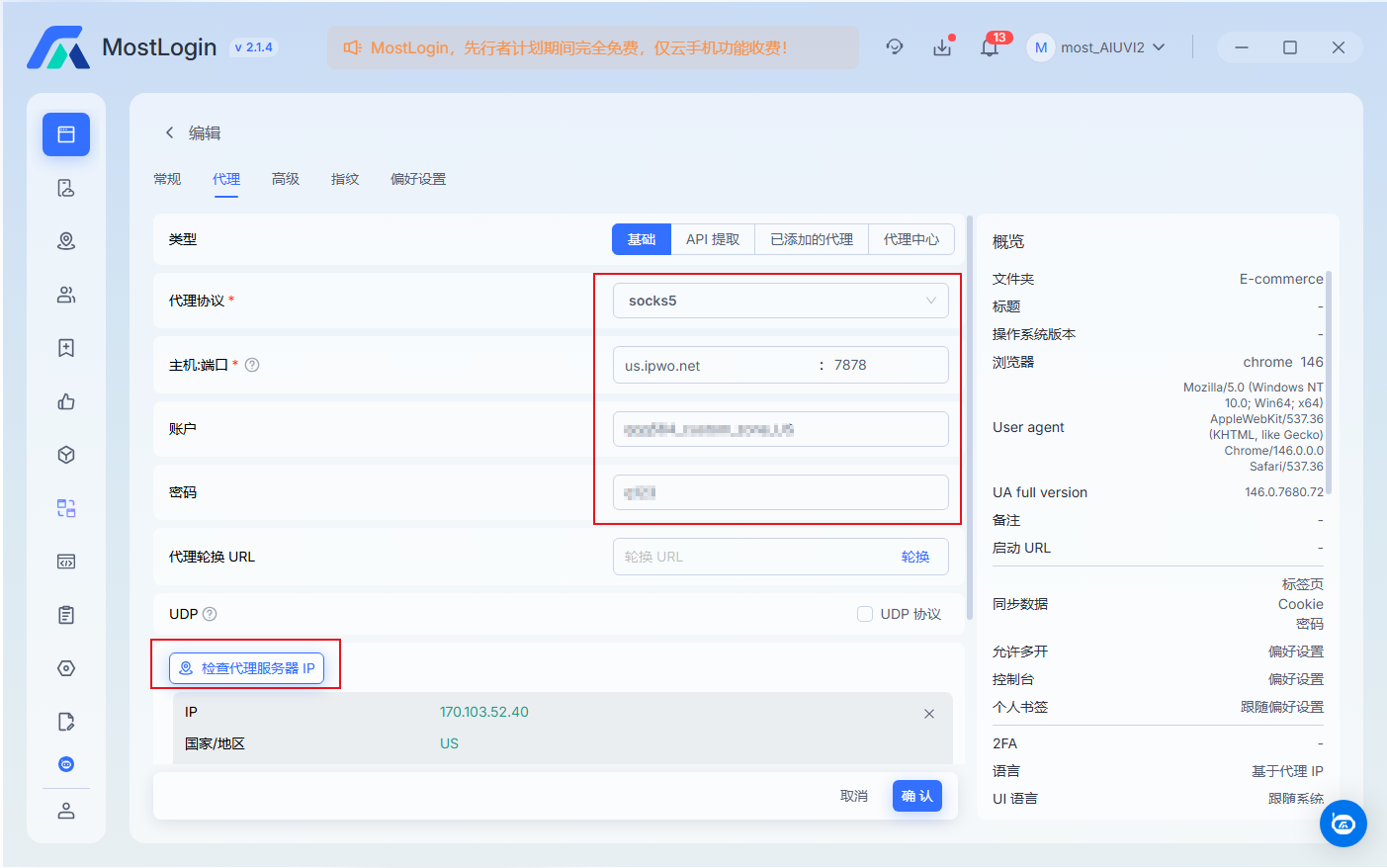Viewport: 1387px width, 868px height.
Task: Open the browser profiles sidebar icon
Action: pos(66,134)
